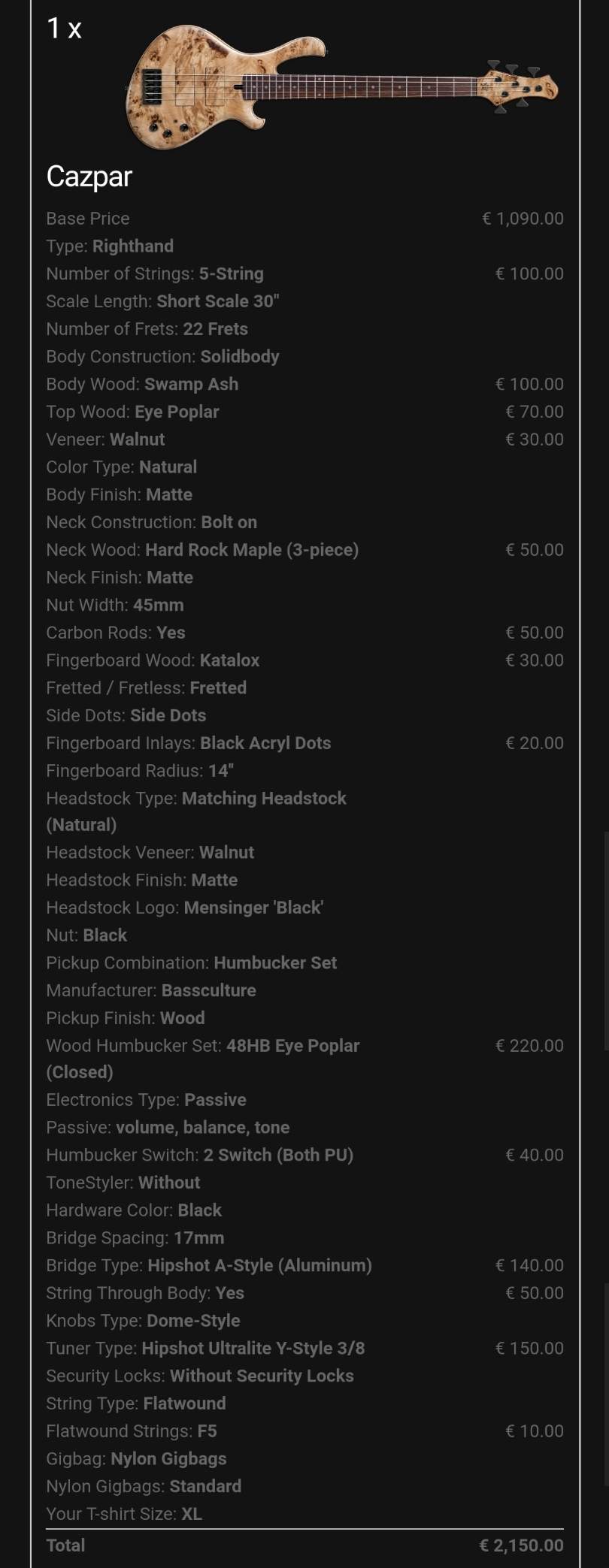The image size is (609, 1568).
Task: Click the page scrollbar on right edge
Action: point(606,939)
